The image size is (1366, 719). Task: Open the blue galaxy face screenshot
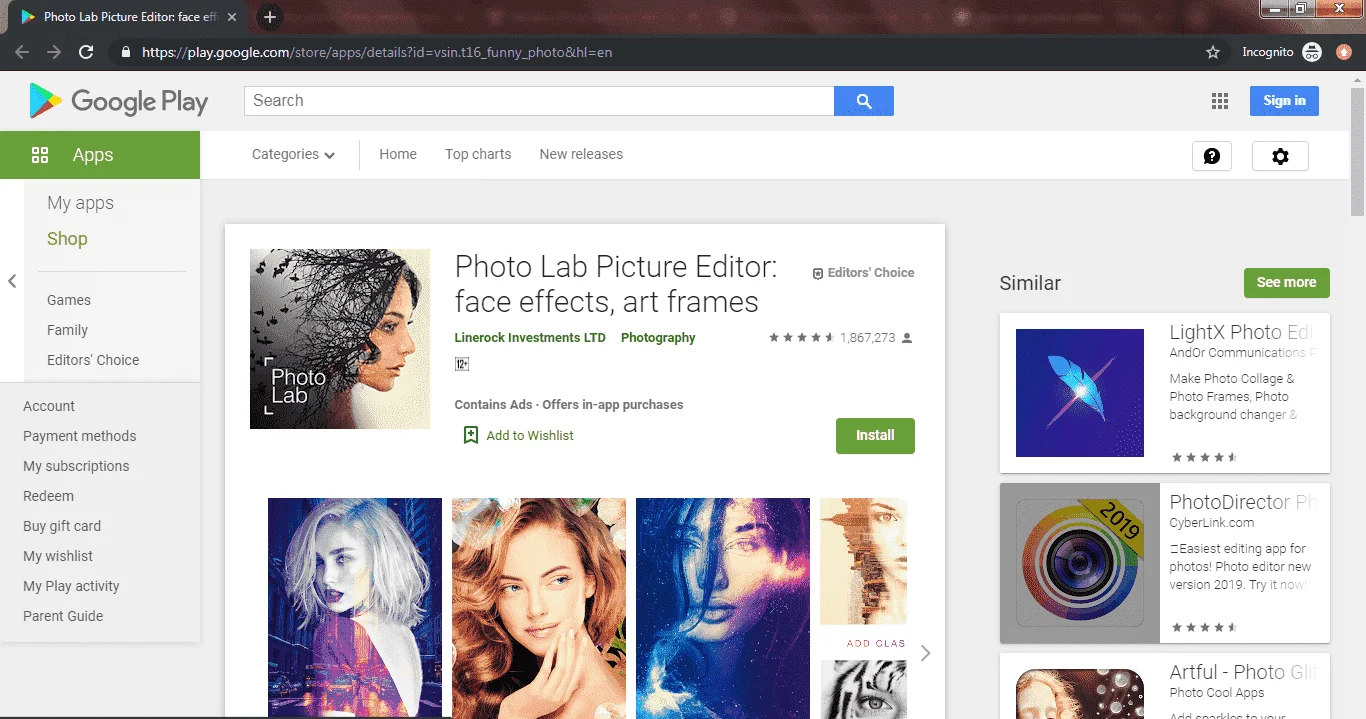(723, 608)
